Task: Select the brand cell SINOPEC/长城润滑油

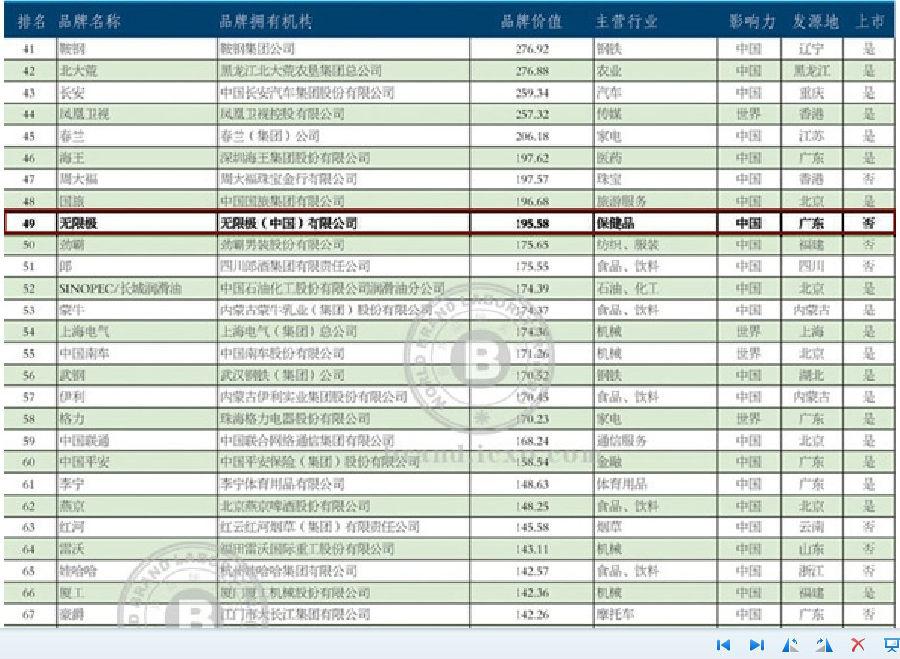Action: [121, 288]
